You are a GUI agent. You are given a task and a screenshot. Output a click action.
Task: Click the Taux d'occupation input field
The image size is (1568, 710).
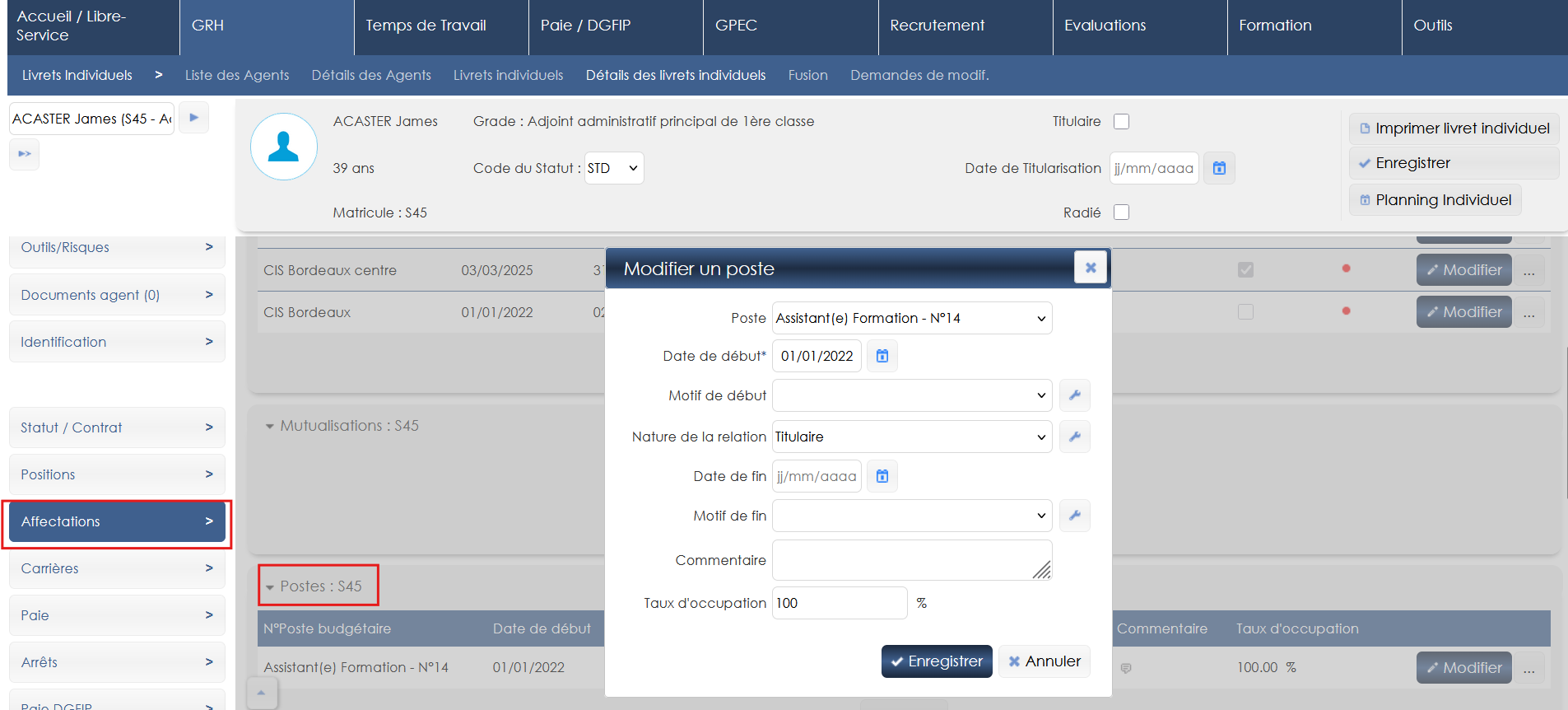[839, 603]
